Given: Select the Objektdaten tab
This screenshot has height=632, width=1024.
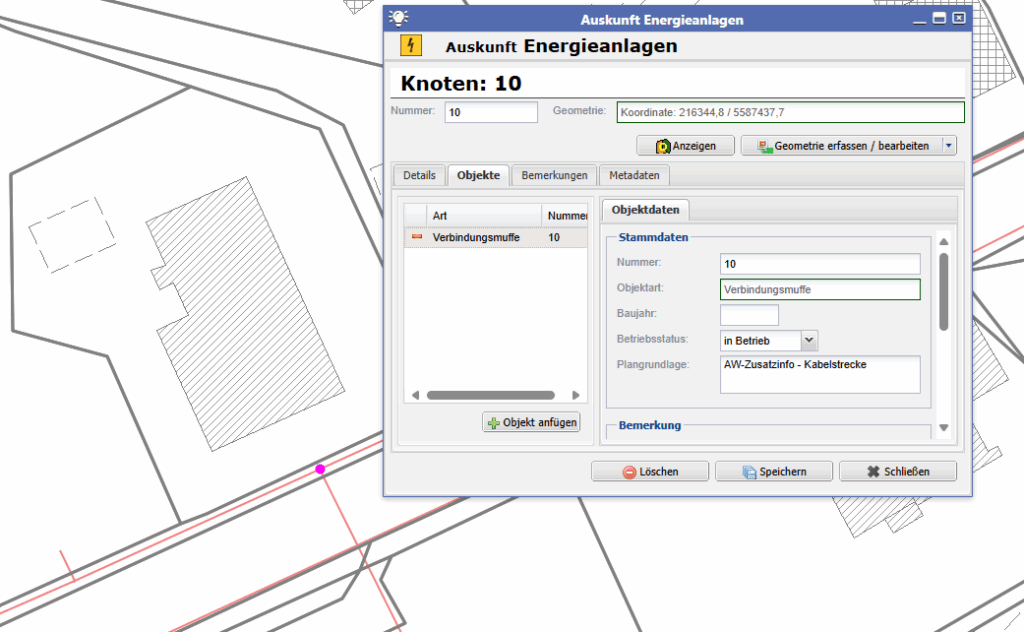Looking at the screenshot, I should 645,210.
